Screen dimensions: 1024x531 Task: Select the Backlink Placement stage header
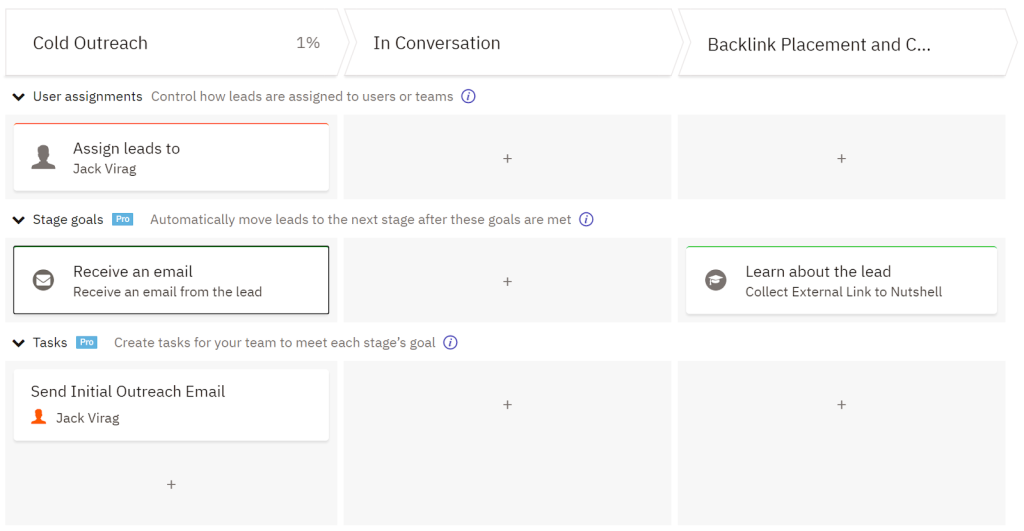pos(847,43)
